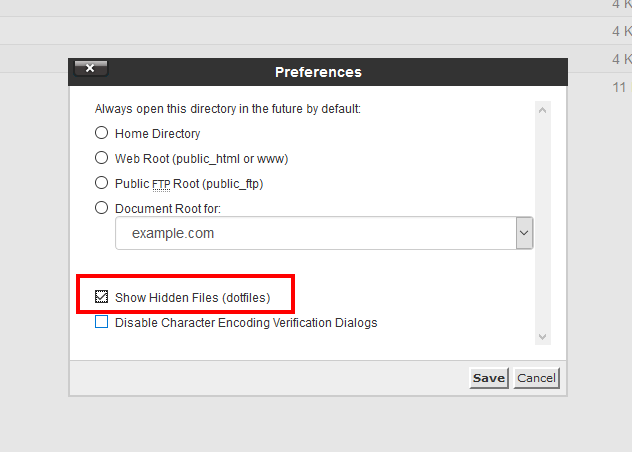Image resolution: width=632 pixels, height=452 pixels.
Task: Click the 'Web Root (public_html or www)' label
Action: pyautogui.click(x=202, y=158)
